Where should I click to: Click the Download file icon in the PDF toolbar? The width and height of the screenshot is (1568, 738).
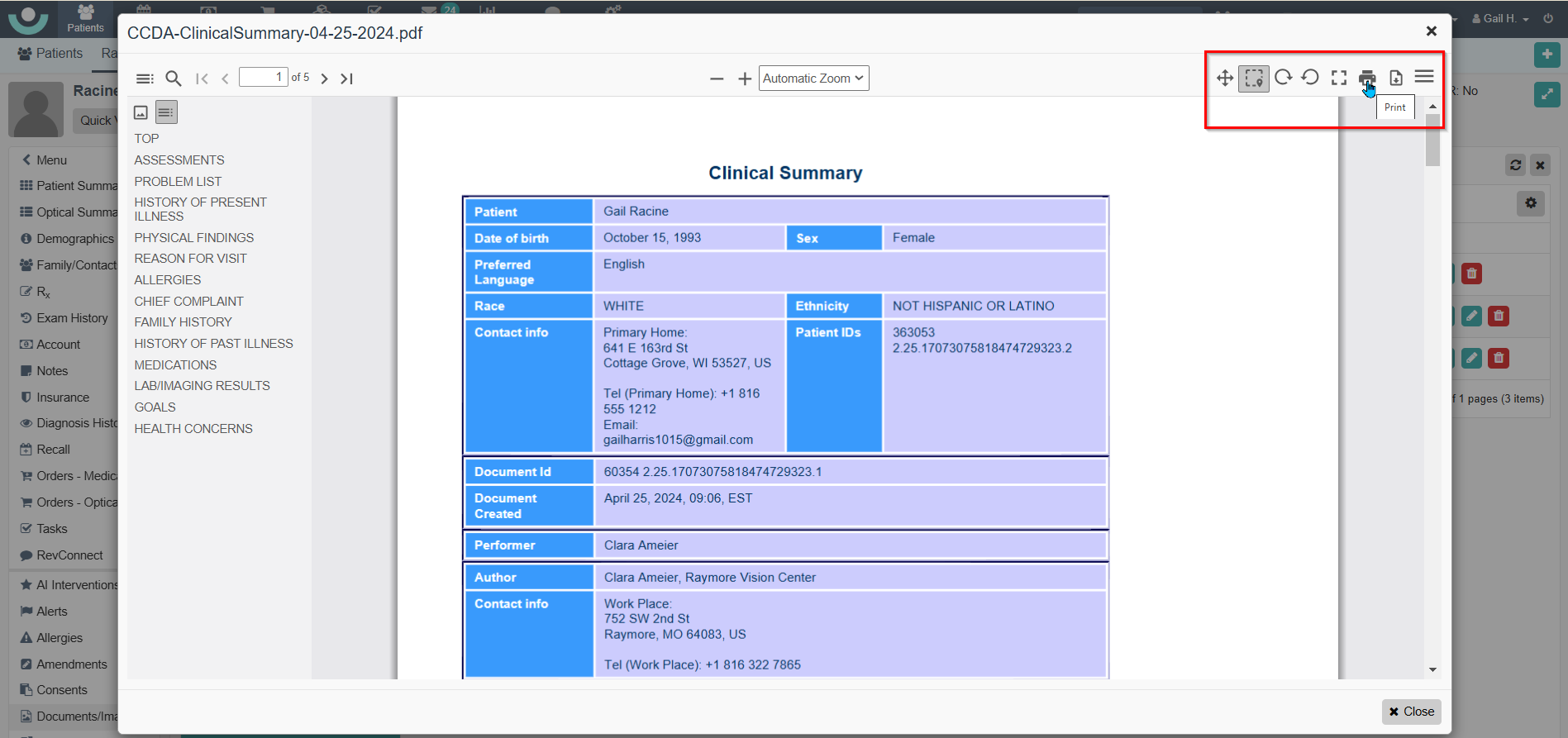click(x=1395, y=78)
